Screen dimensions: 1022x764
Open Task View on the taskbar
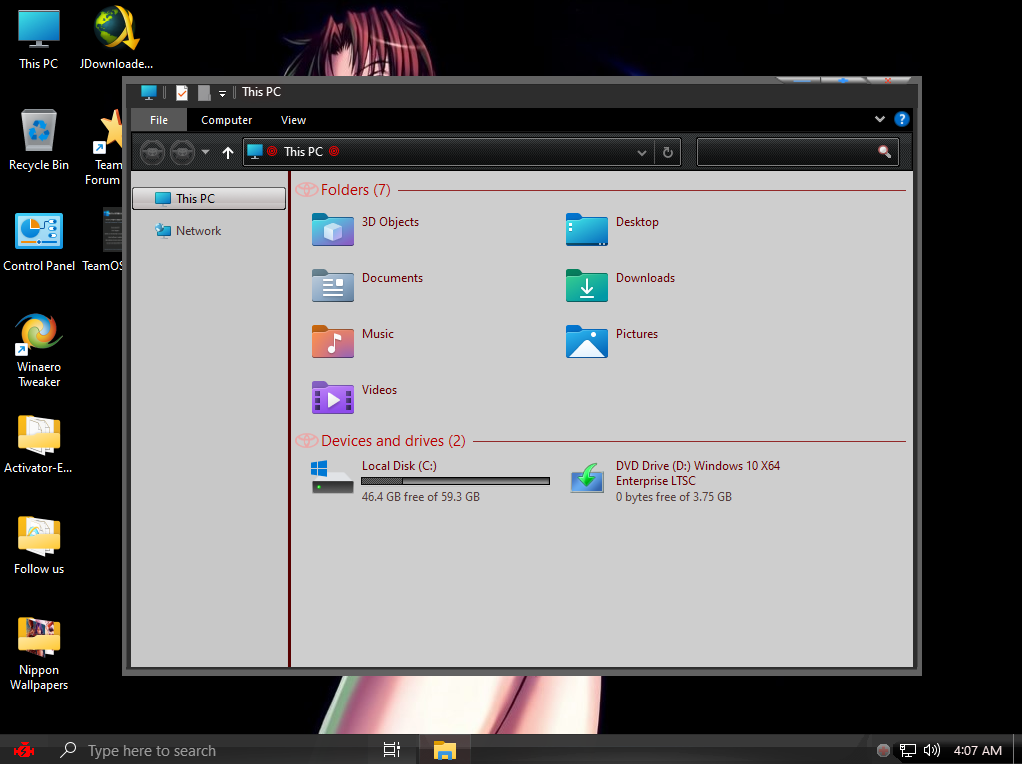(x=392, y=750)
